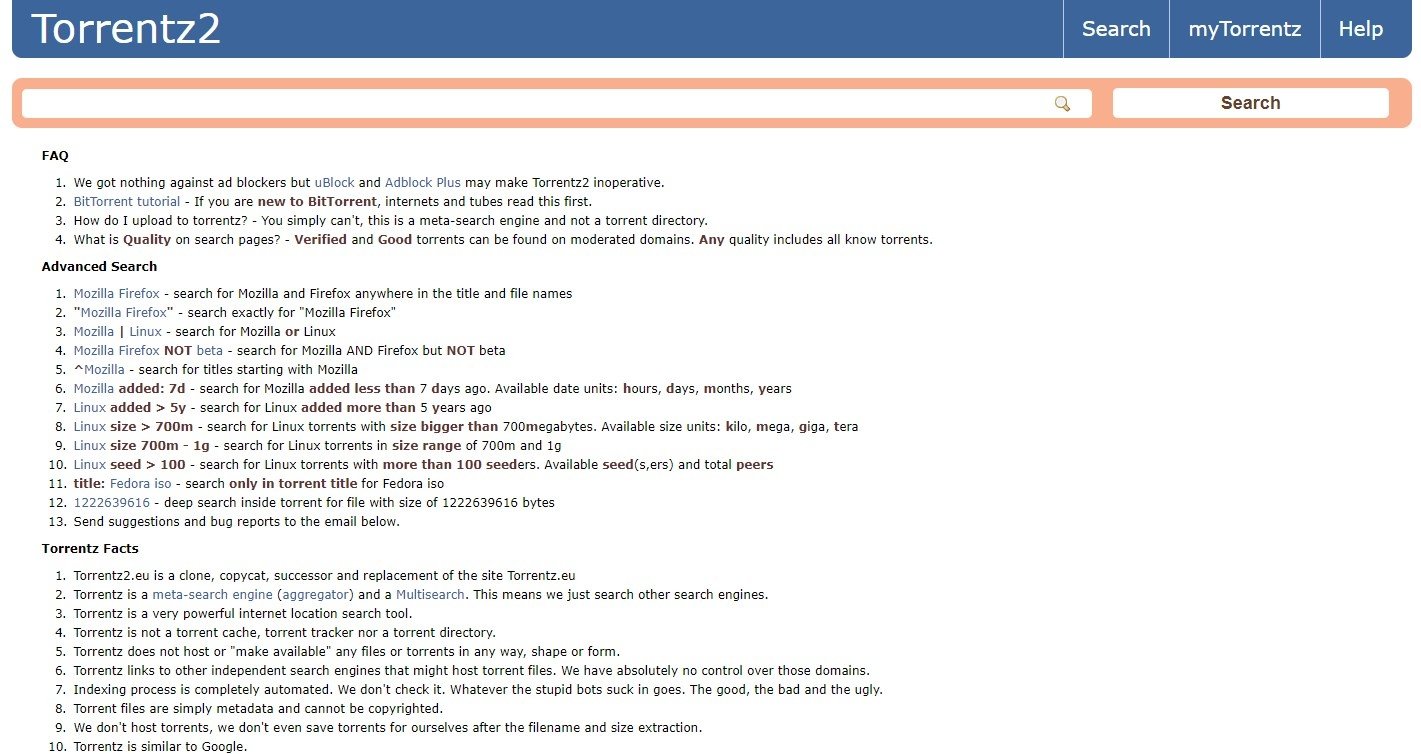Screen dimensions: 1421x754
Task: Click 'Mozilla Firefox' link in first Advanced Search item
Action: tap(116, 294)
